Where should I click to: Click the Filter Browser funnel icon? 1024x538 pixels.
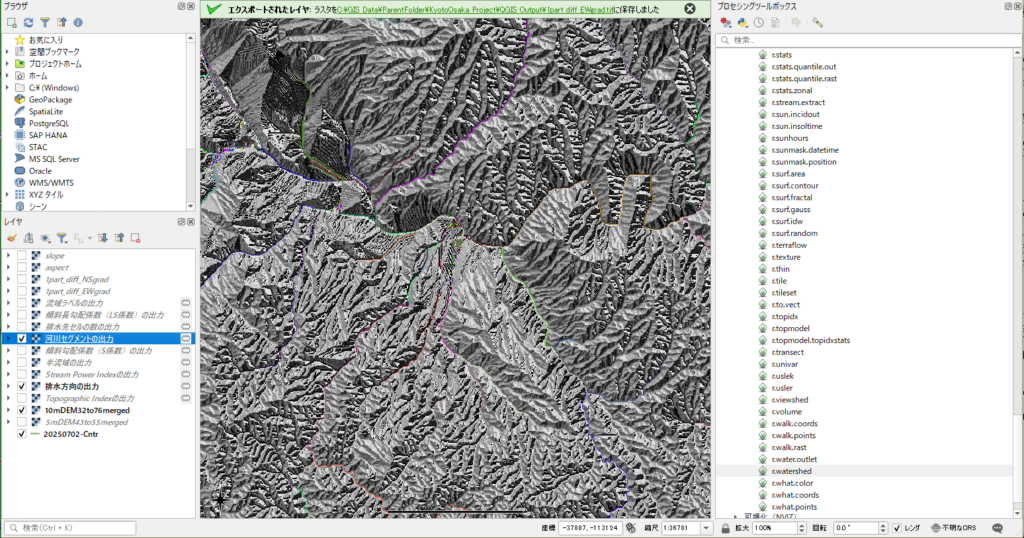coord(45,21)
